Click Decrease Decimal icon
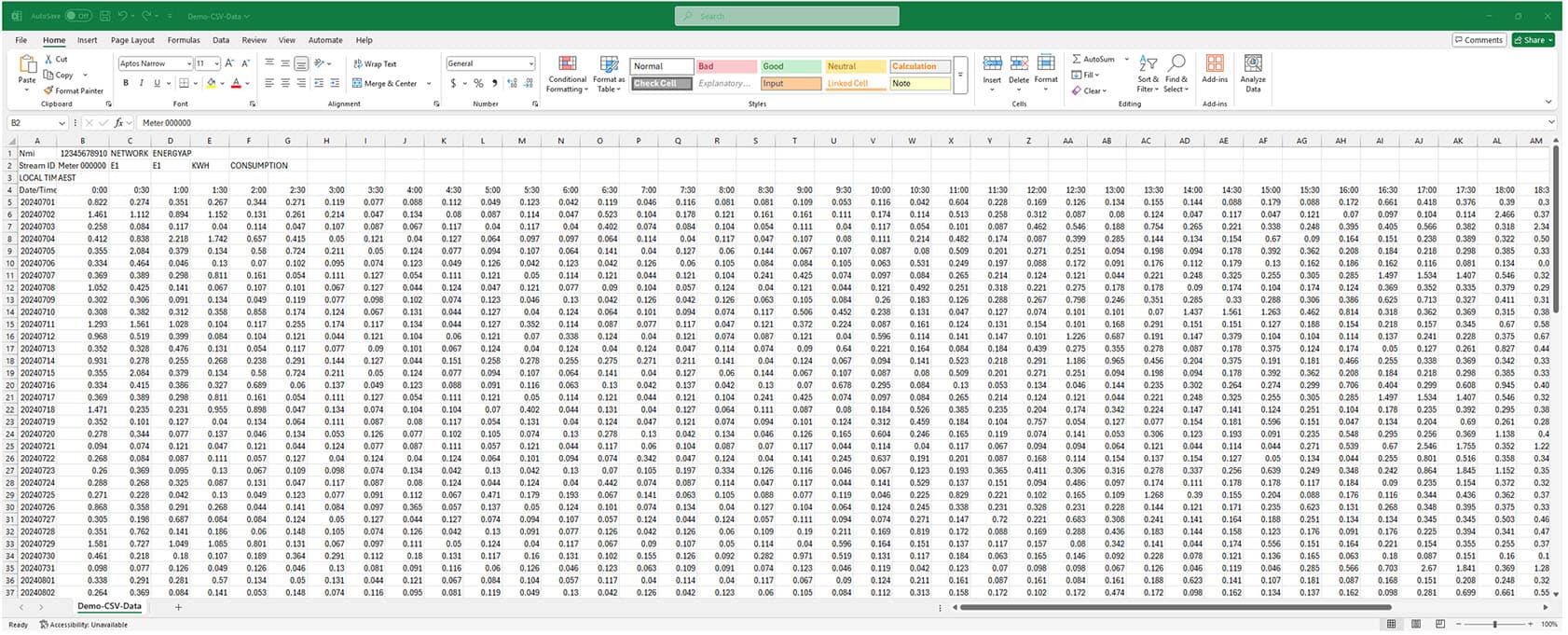Image resolution: width=1568 pixels, height=635 pixels. [x=528, y=83]
